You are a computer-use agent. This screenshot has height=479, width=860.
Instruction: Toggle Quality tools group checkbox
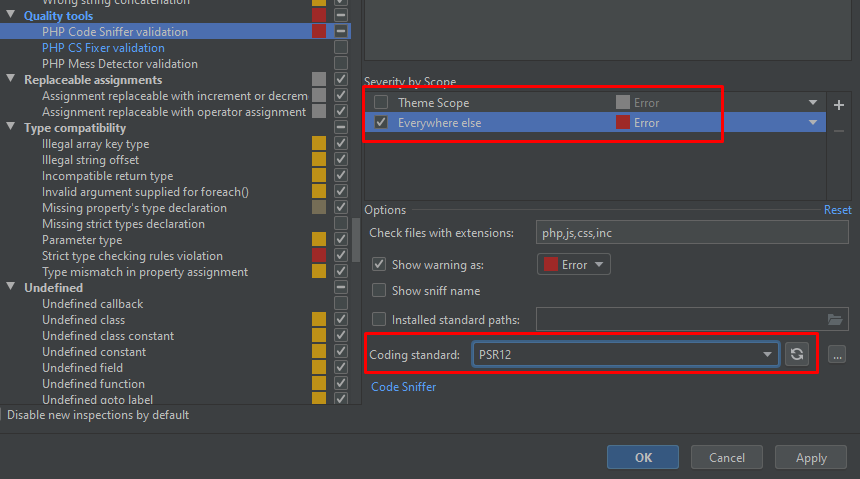pyautogui.click(x=341, y=15)
